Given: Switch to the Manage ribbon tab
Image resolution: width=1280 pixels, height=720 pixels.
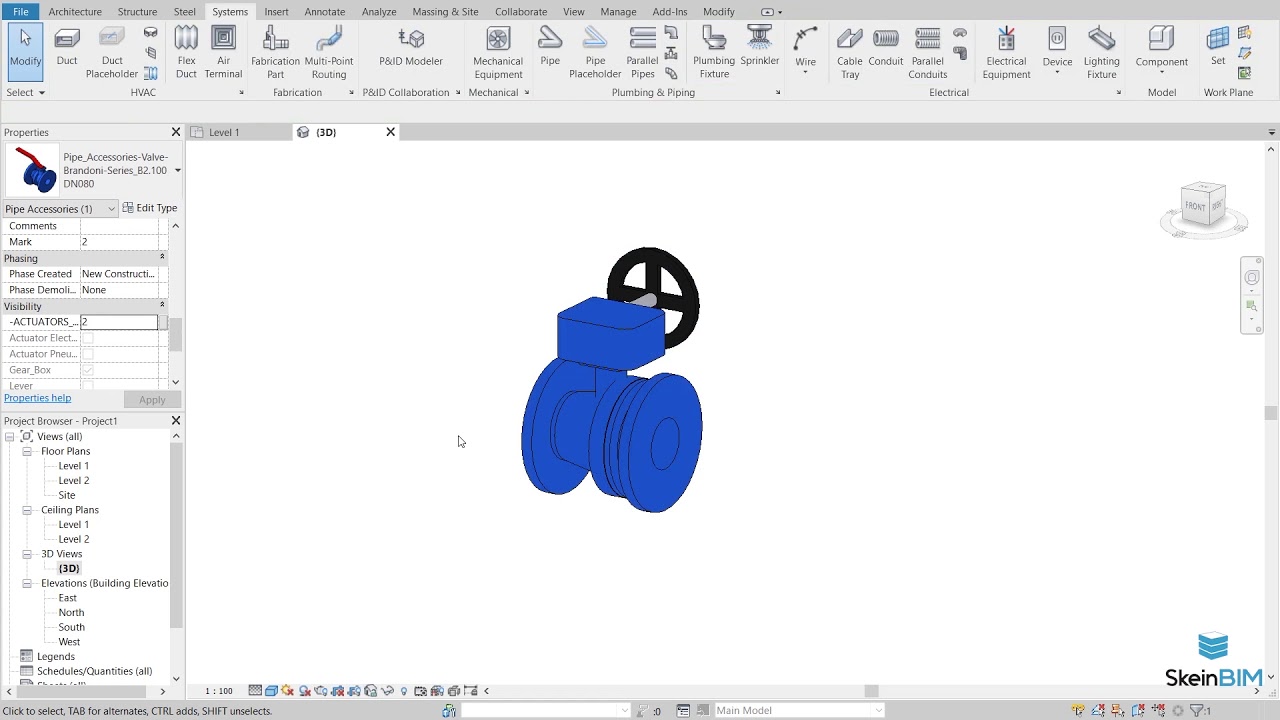Looking at the screenshot, I should pyautogui.click(x=618, y=11).
